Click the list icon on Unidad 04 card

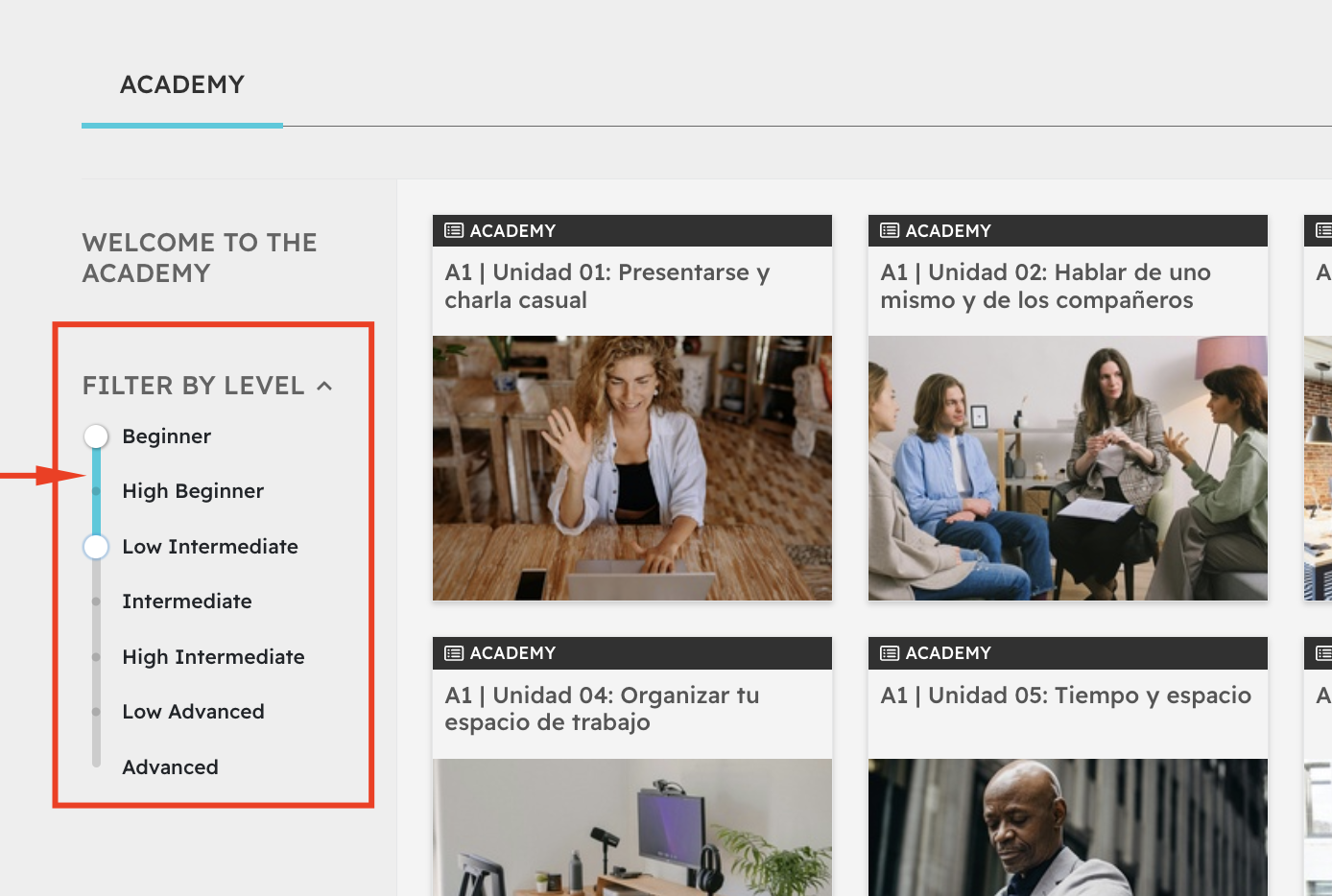(454, 653)
